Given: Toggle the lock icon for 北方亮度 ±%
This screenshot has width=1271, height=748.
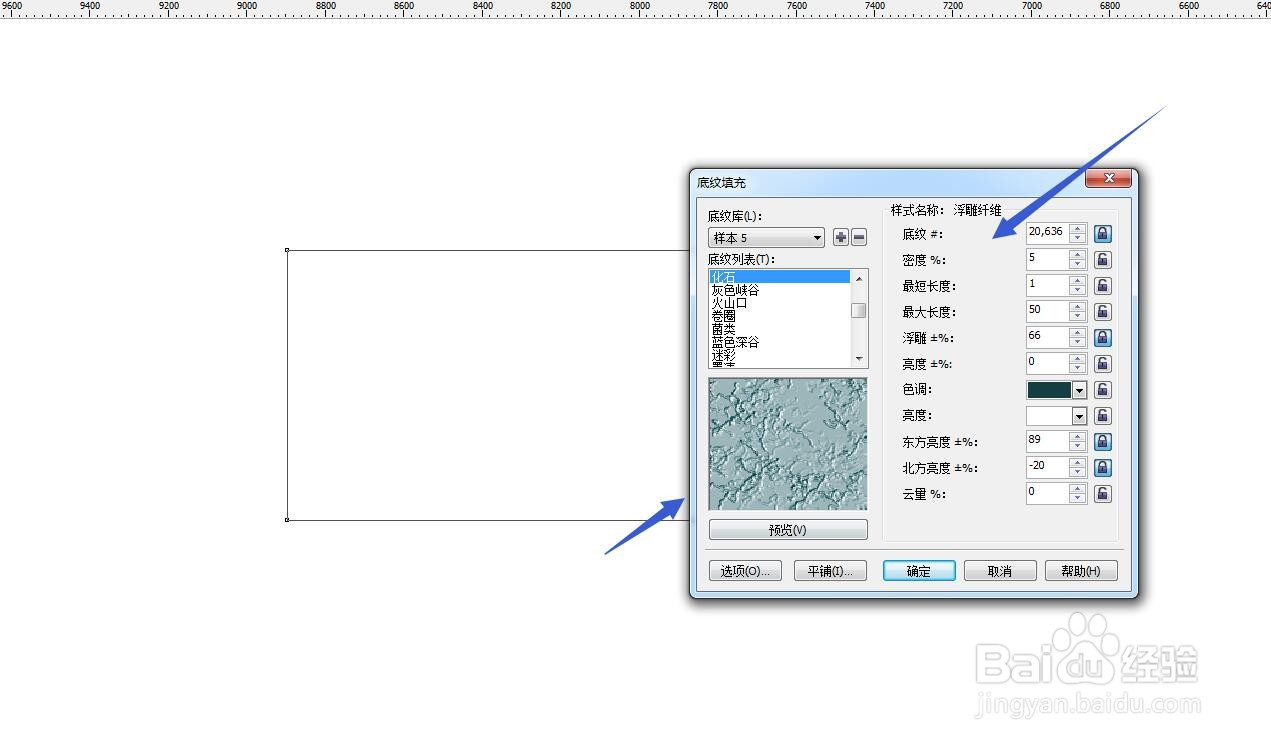Looking at the screenshot, I should (1102, 468).
